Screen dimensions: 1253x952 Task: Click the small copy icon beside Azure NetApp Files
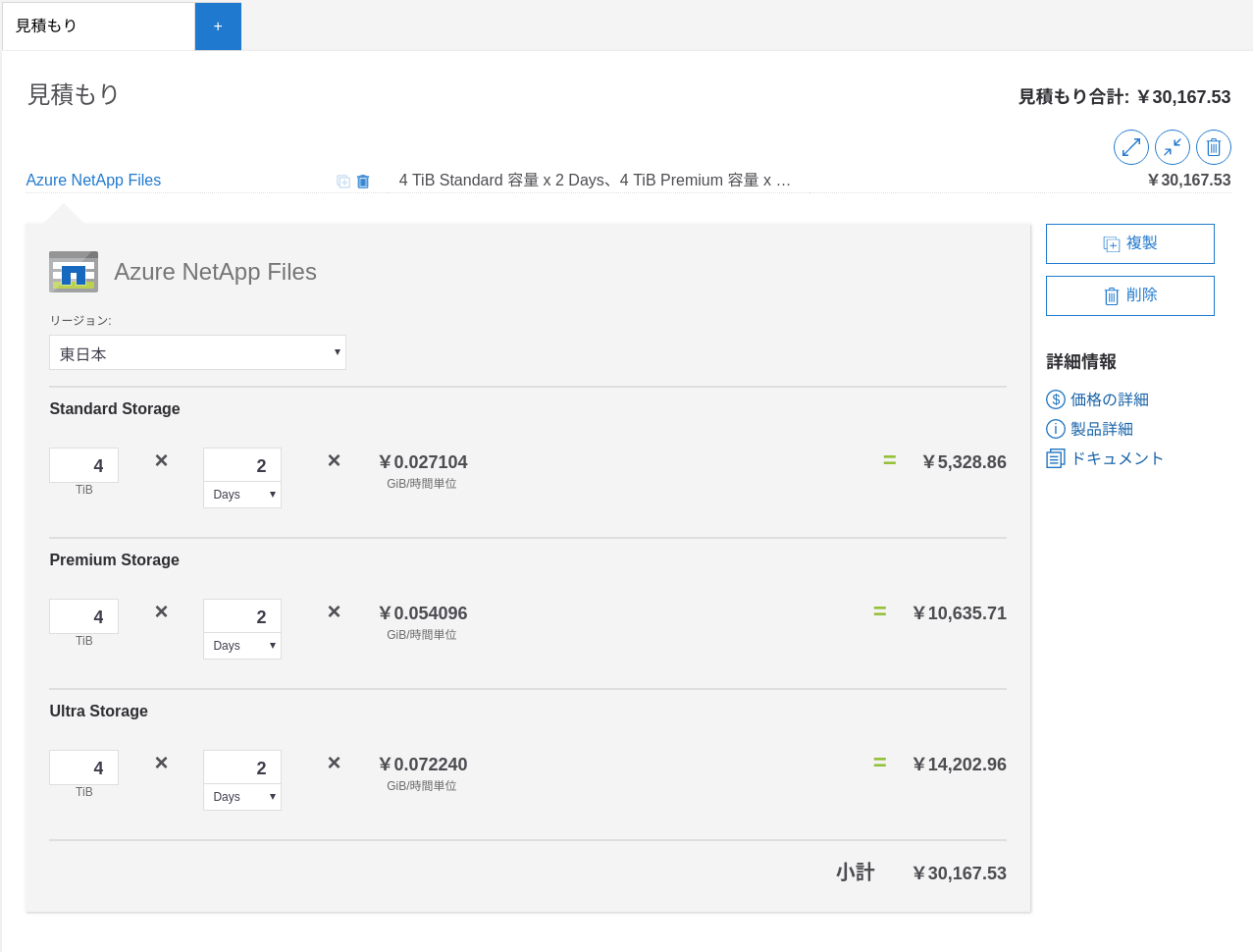(x=343, y=182)
